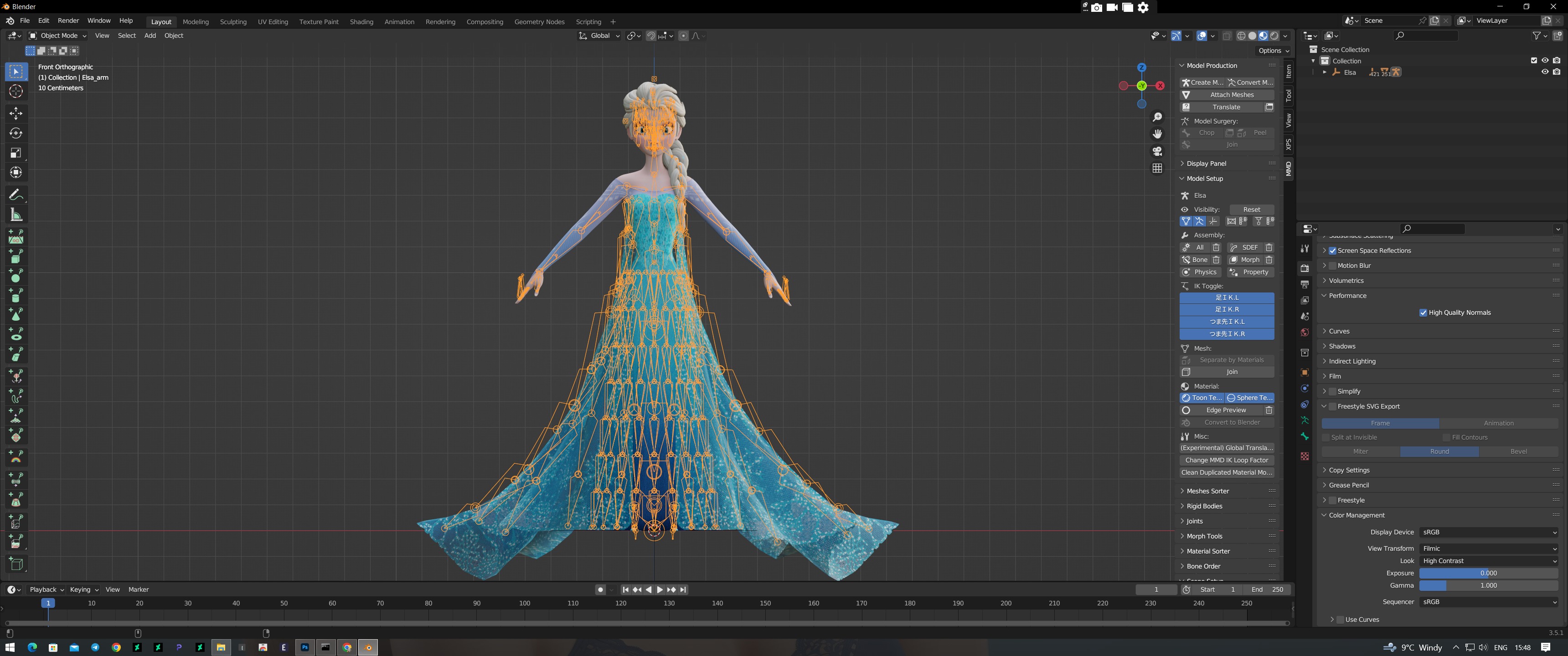Image resolution: width=1568 pixels, height=656 pixels.
Task: Select the Round line join option
Action: (1439, 451)
